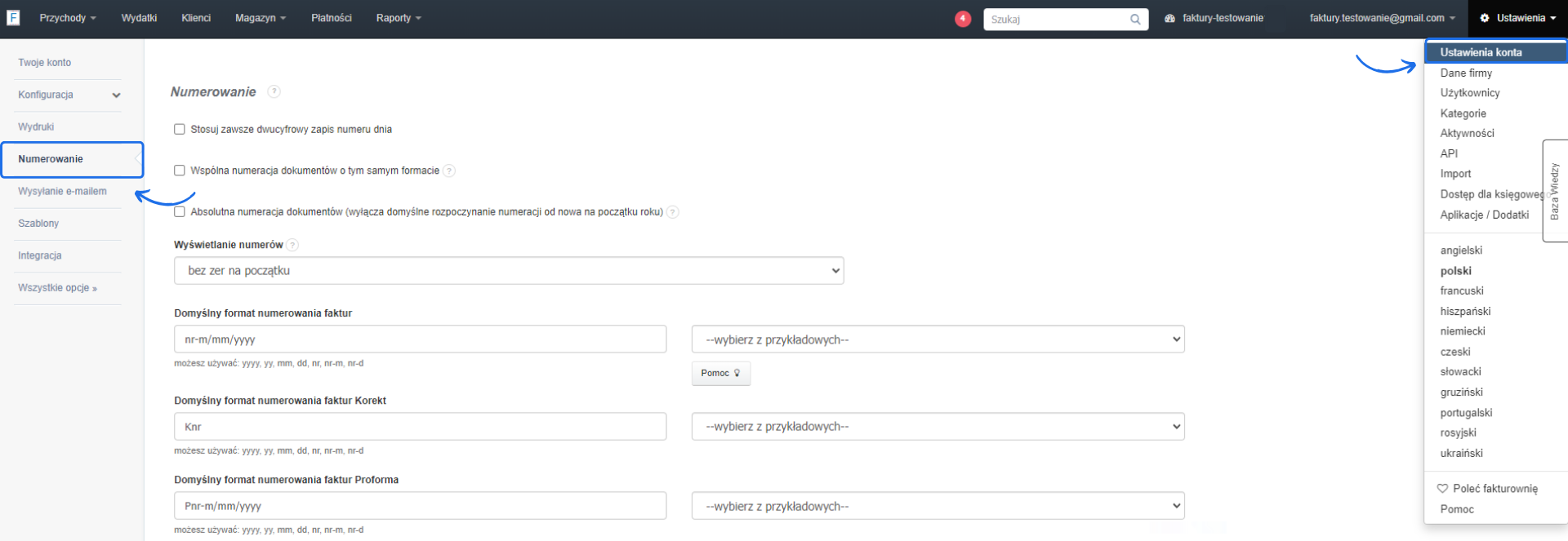This screenshot has width=1568, height=541.
Task: Check Absolutna numeracja dokumentów option
Action: [x=180, y=211]
